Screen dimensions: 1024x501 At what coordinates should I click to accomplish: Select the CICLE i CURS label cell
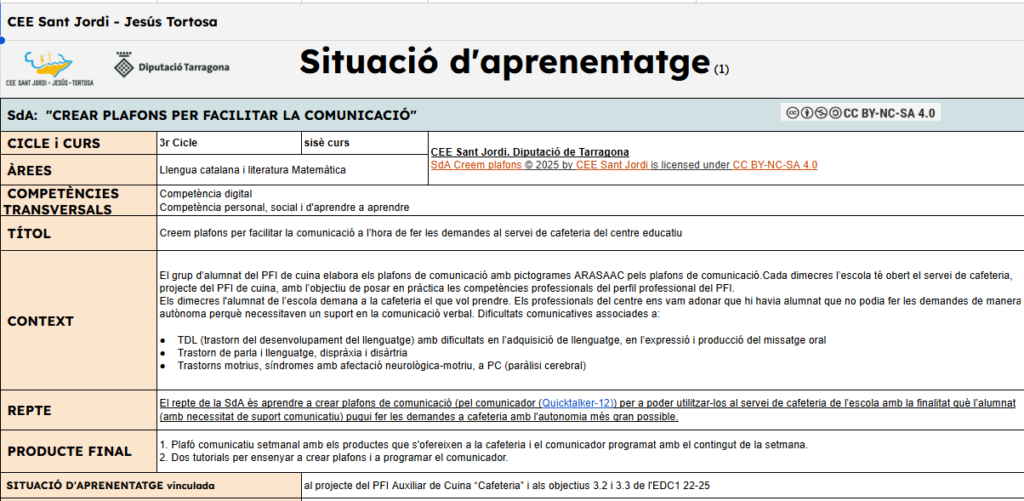point(54,144)
